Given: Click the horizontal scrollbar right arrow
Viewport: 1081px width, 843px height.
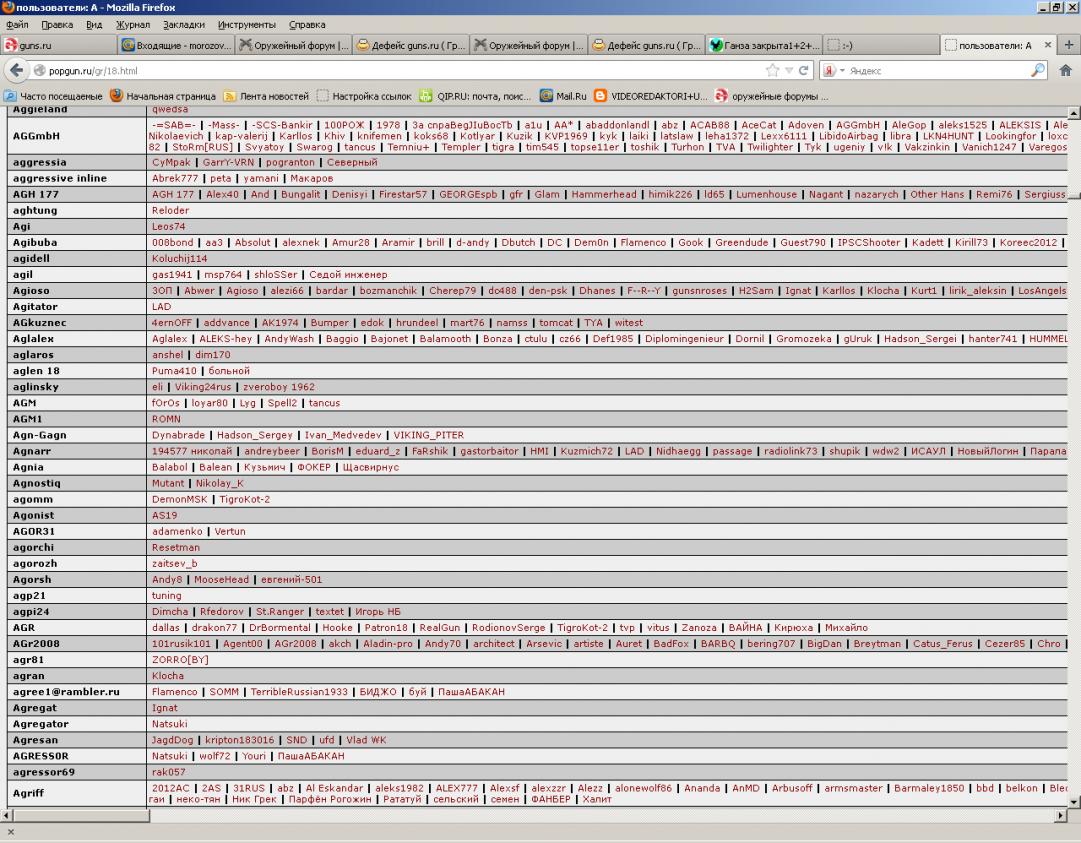Looking at the screenshot, I should (x=1062, y=816).
